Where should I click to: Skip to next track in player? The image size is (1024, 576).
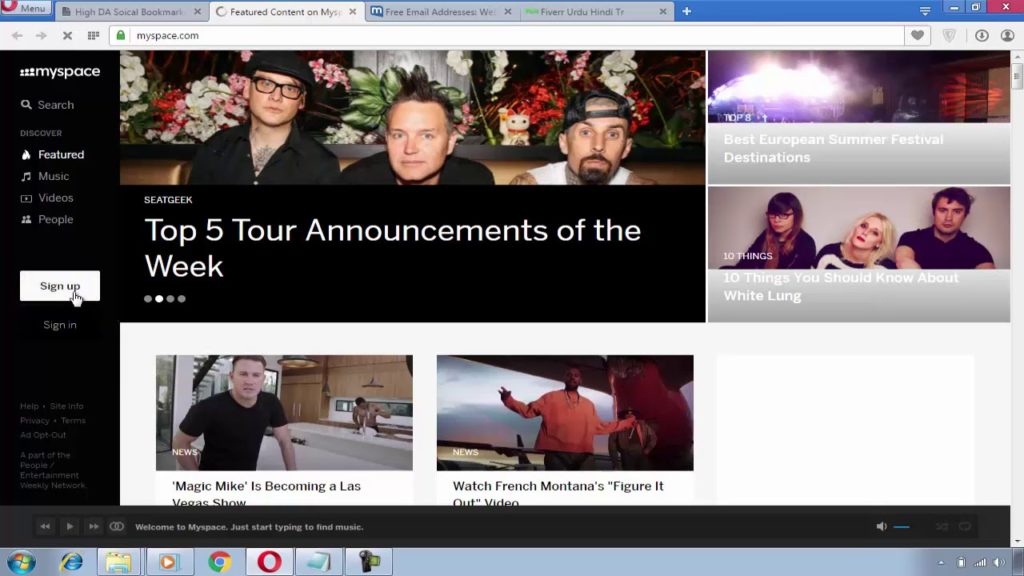pos(93,526)
